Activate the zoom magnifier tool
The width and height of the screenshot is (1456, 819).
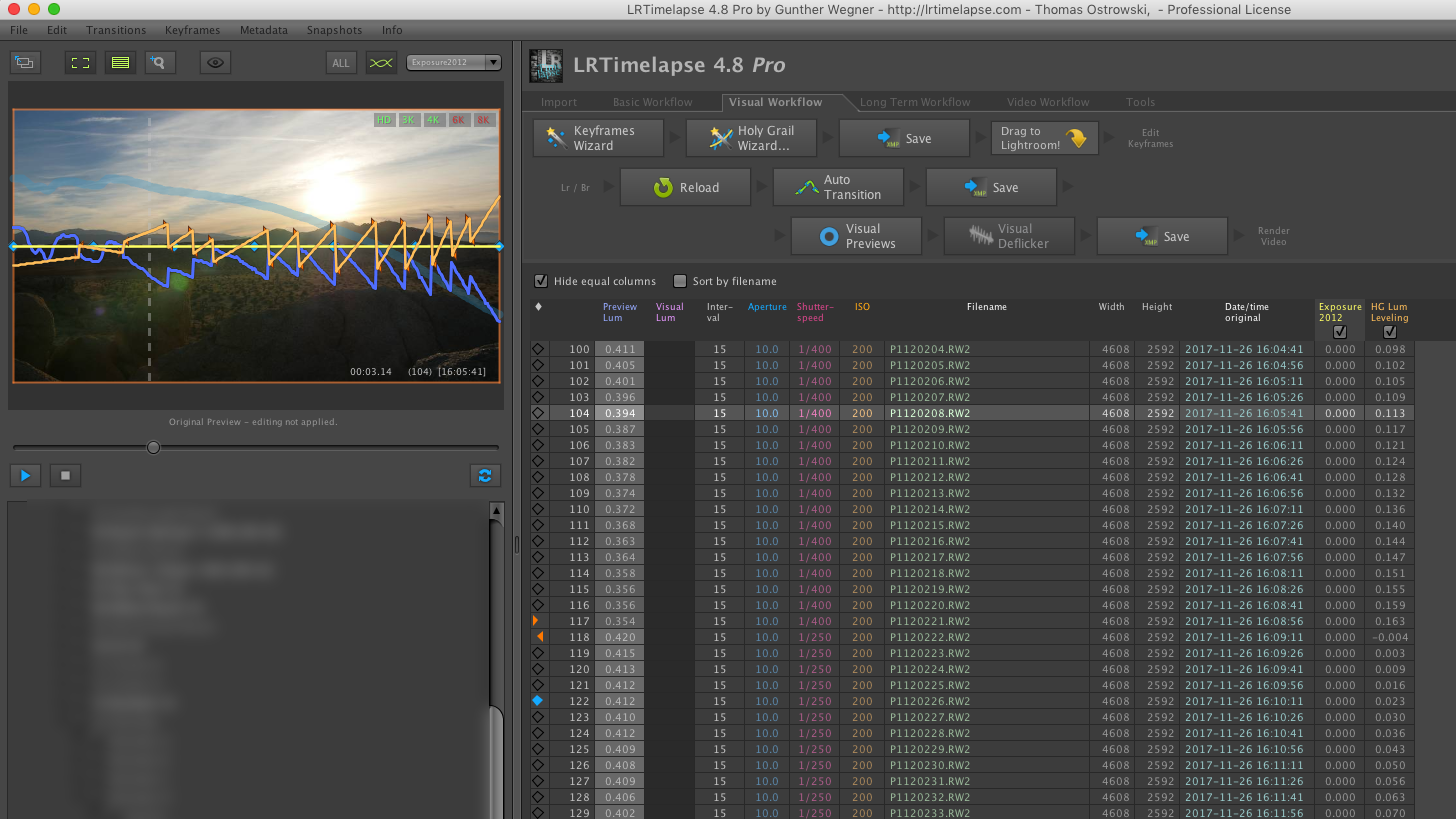click(160, 62)
